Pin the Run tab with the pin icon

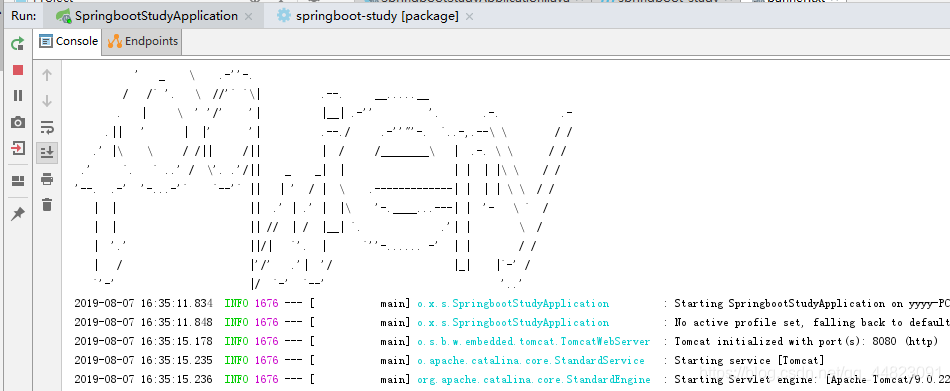[x=18, y=213]
